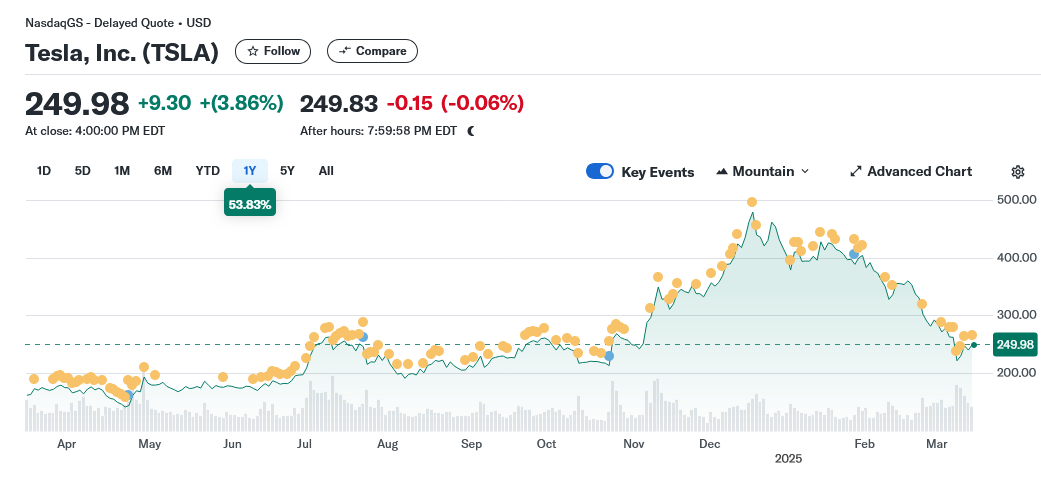1041x478 pixels.
Task: Click the 53.83% return tooltip badge
Action: [x=250, y=204]
